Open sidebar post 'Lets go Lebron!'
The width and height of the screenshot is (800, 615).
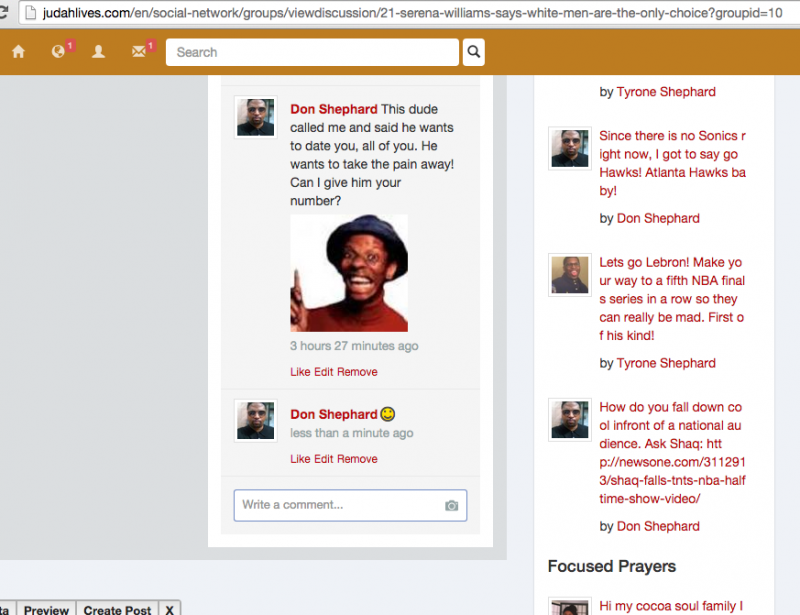coord(672,299)
